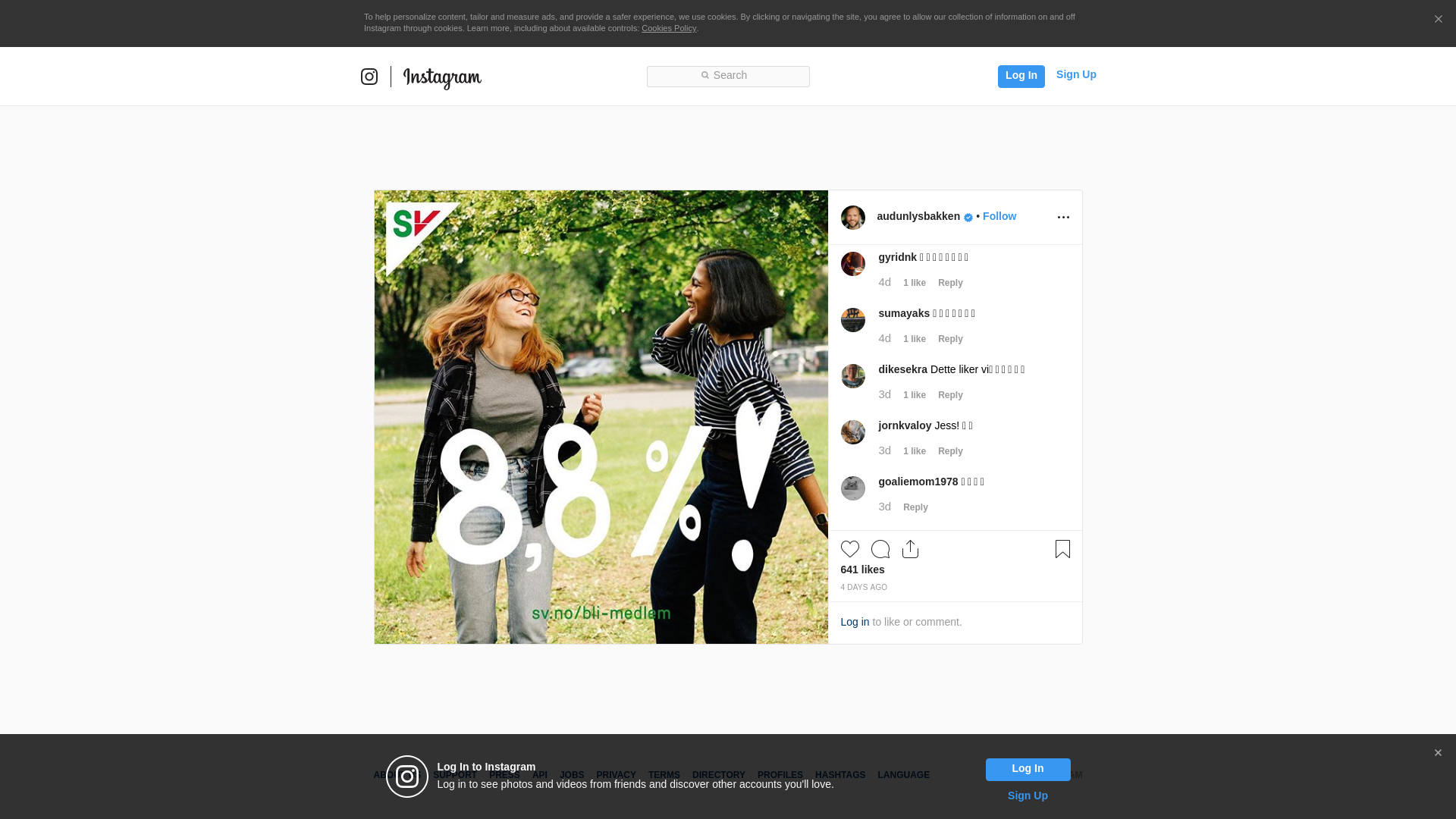The image size is (1456, 819).
Task: Reply to goaliemom1978's comment
Action: coord(915,507)
